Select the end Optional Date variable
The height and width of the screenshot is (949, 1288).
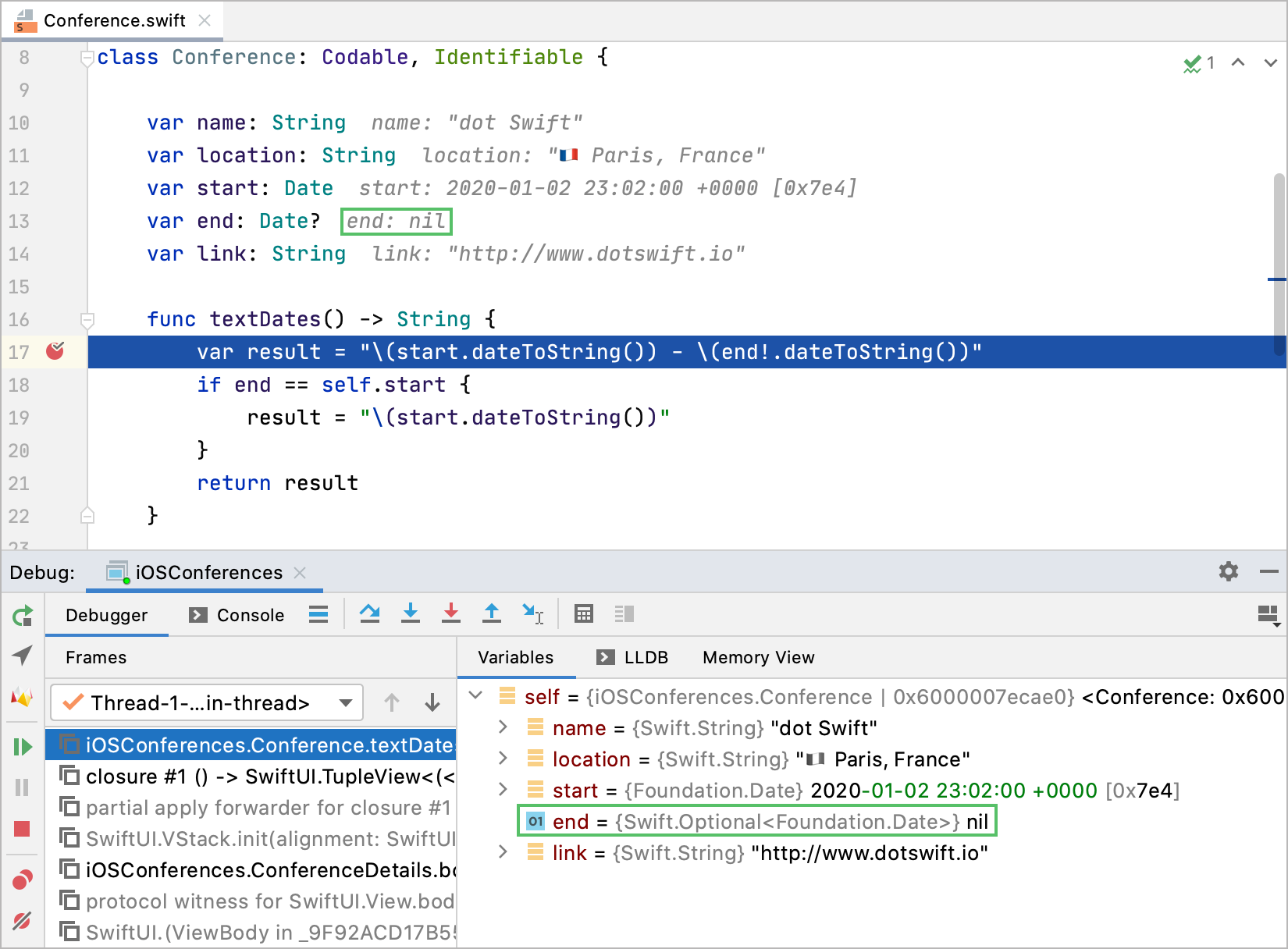tap(758, 822)
